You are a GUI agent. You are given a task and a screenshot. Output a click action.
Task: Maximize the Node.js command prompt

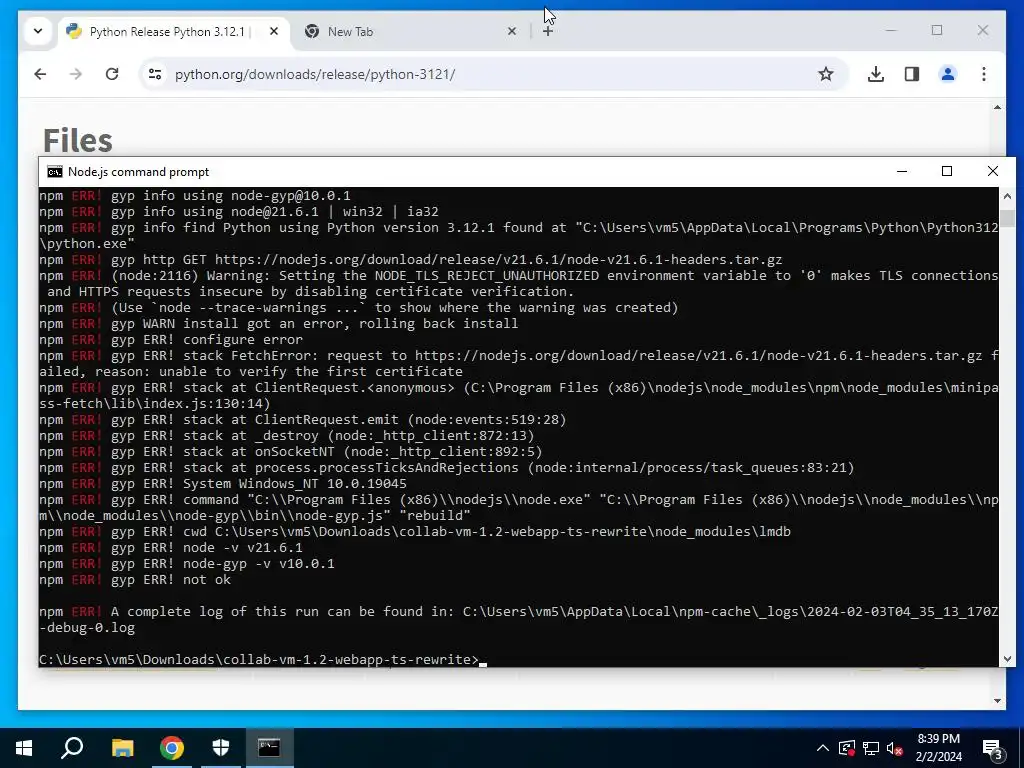coord(947,171)
